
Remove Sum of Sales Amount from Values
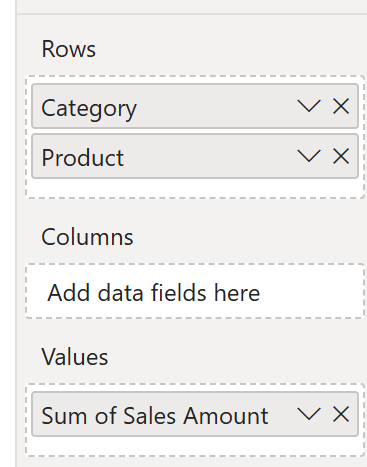pyautogui.click(x=341, y=414)
